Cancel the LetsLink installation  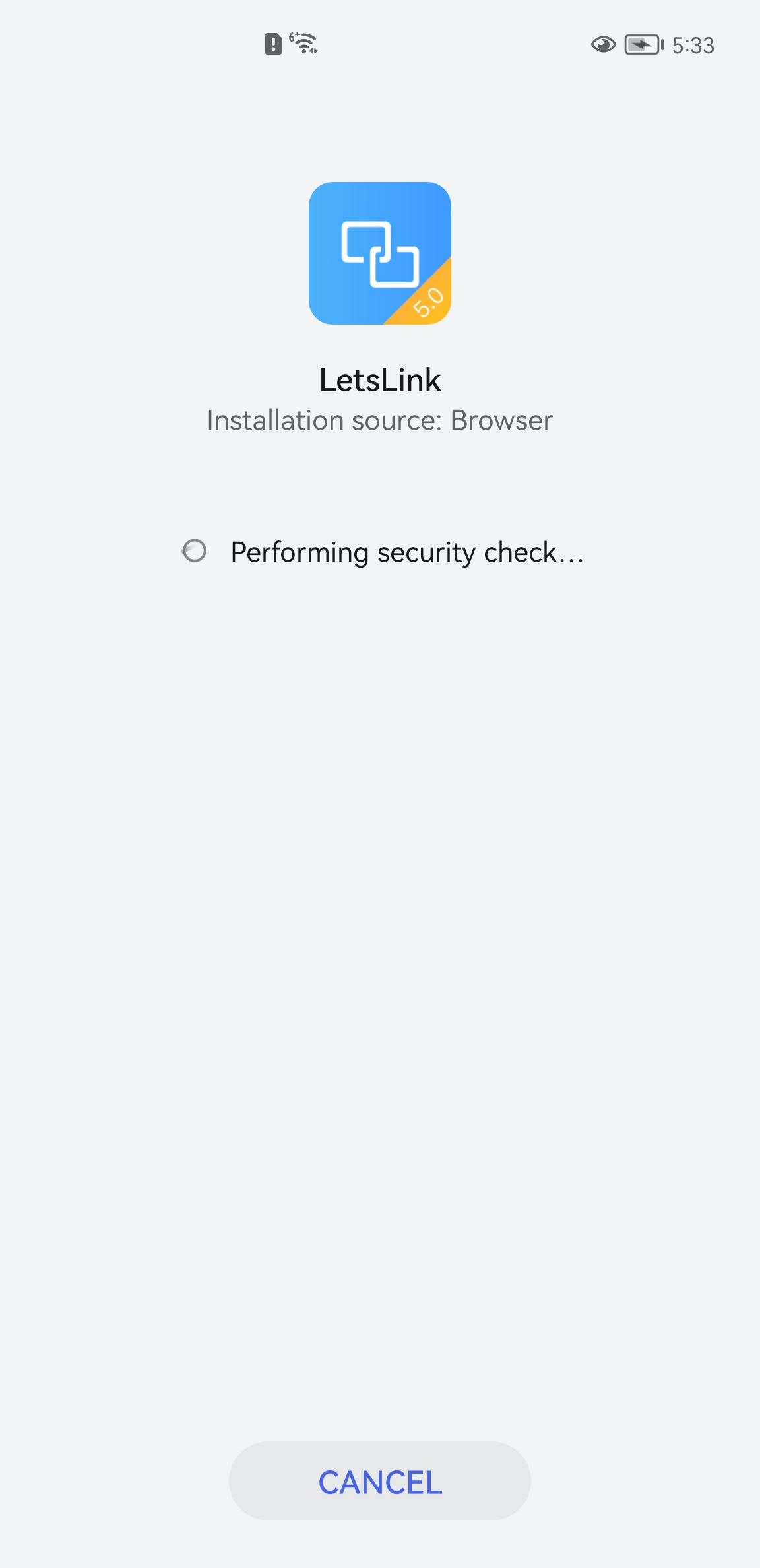pyautogui.click(x=380, y=1481)
